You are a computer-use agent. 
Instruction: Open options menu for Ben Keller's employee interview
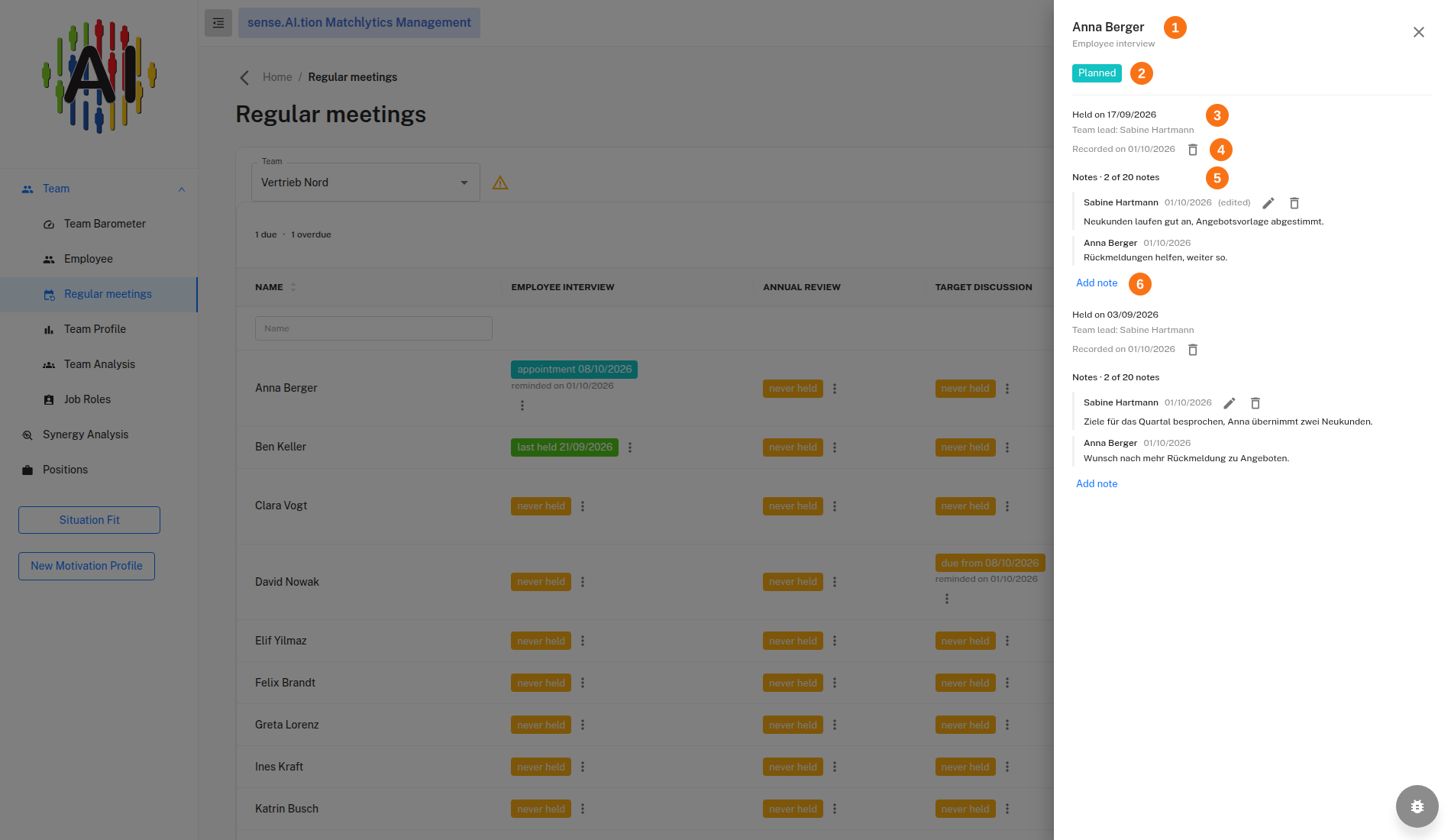click(630, 447)
